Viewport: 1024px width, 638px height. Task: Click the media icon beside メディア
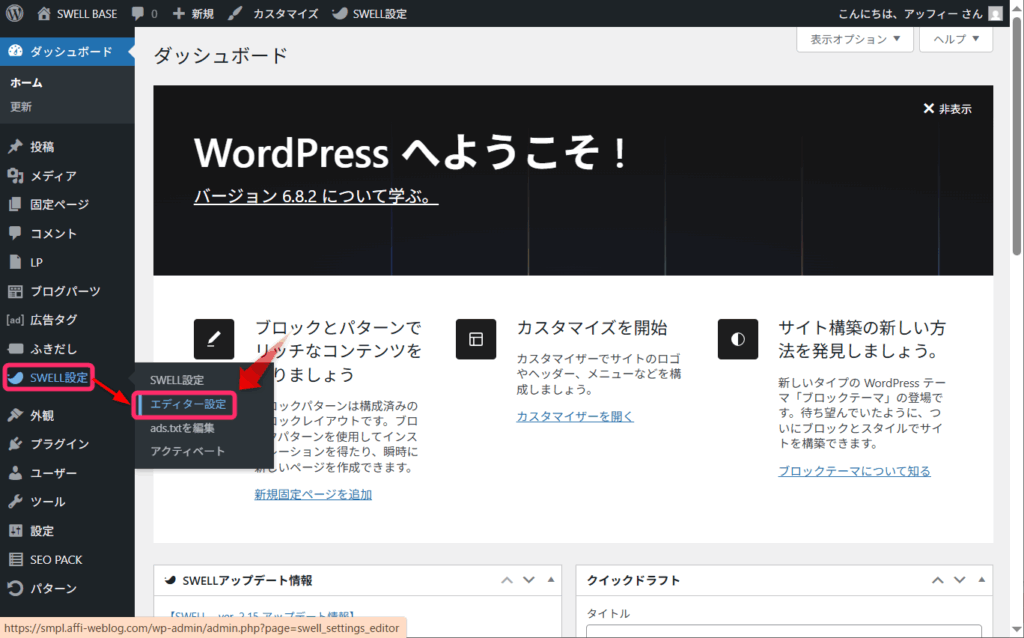[15, 176]
